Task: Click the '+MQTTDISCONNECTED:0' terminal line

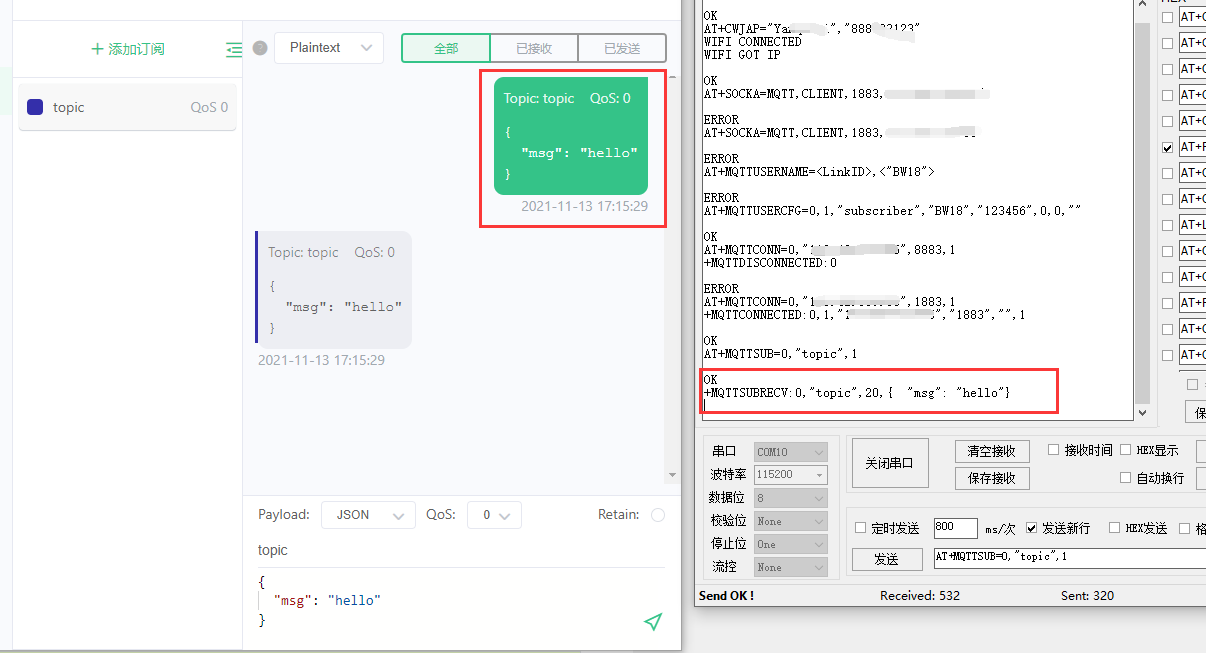Action: pos(770,263)
